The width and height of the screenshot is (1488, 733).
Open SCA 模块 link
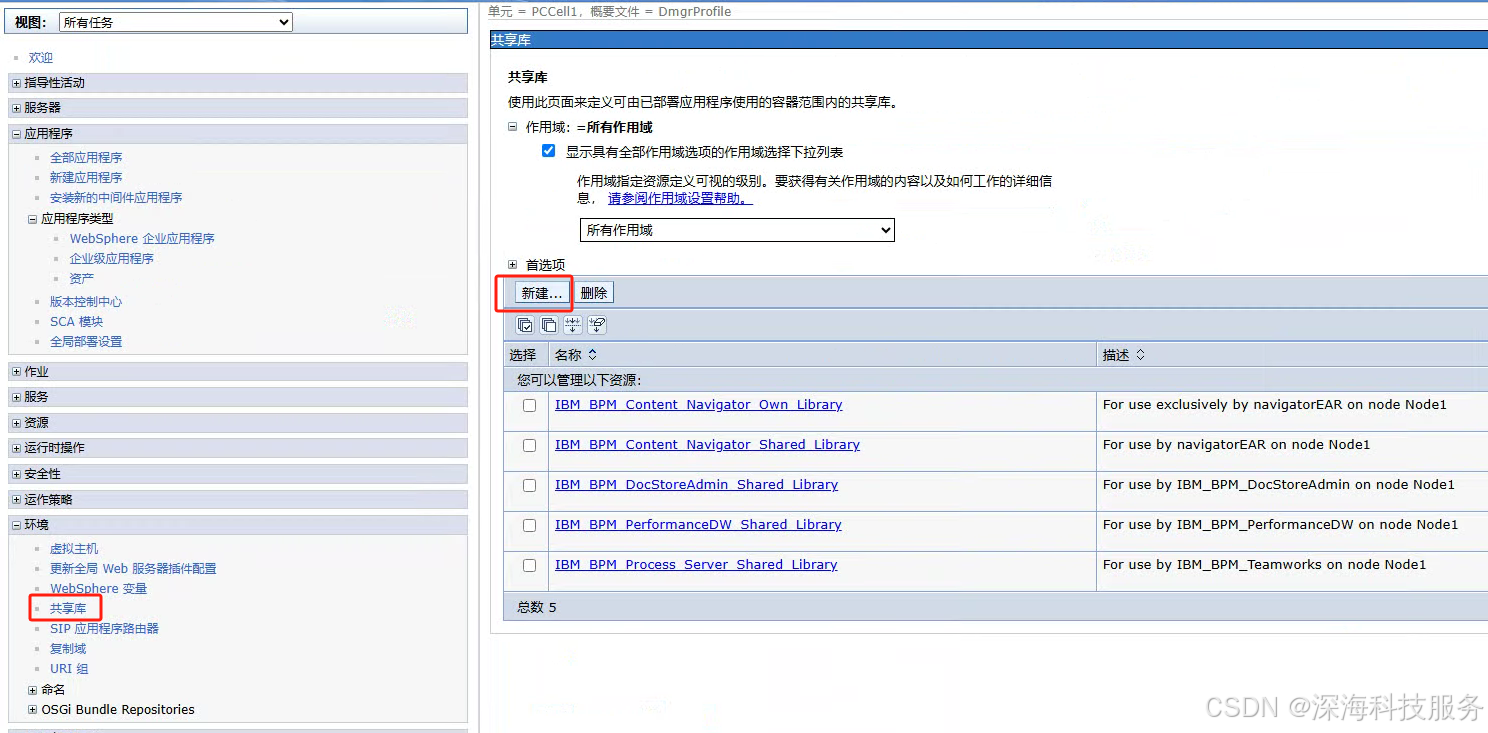[x=77, y=322]
